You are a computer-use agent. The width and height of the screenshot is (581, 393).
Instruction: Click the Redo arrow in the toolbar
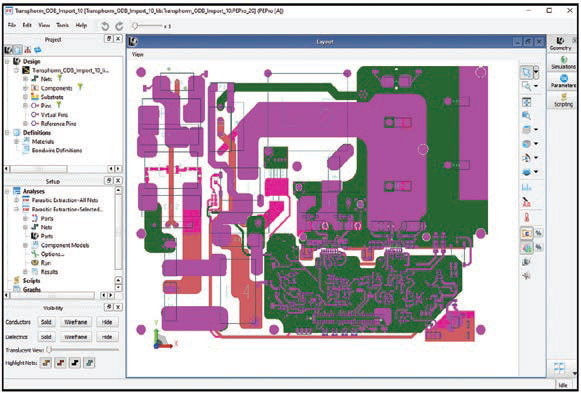click(119, 26)
